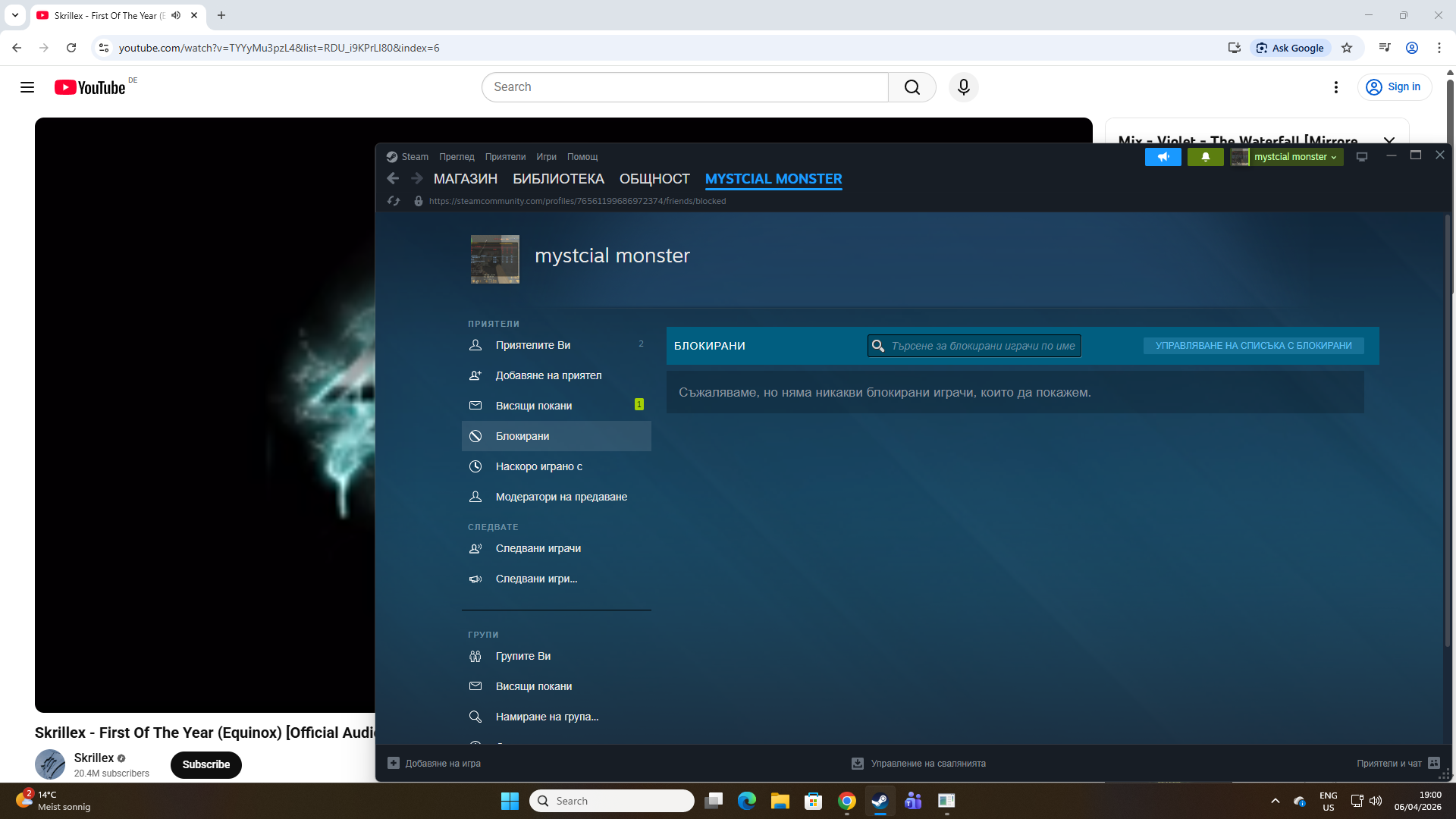Click the YouTube search box
Viewport: 1456px width, 819px height.
(x=685, y=87)
